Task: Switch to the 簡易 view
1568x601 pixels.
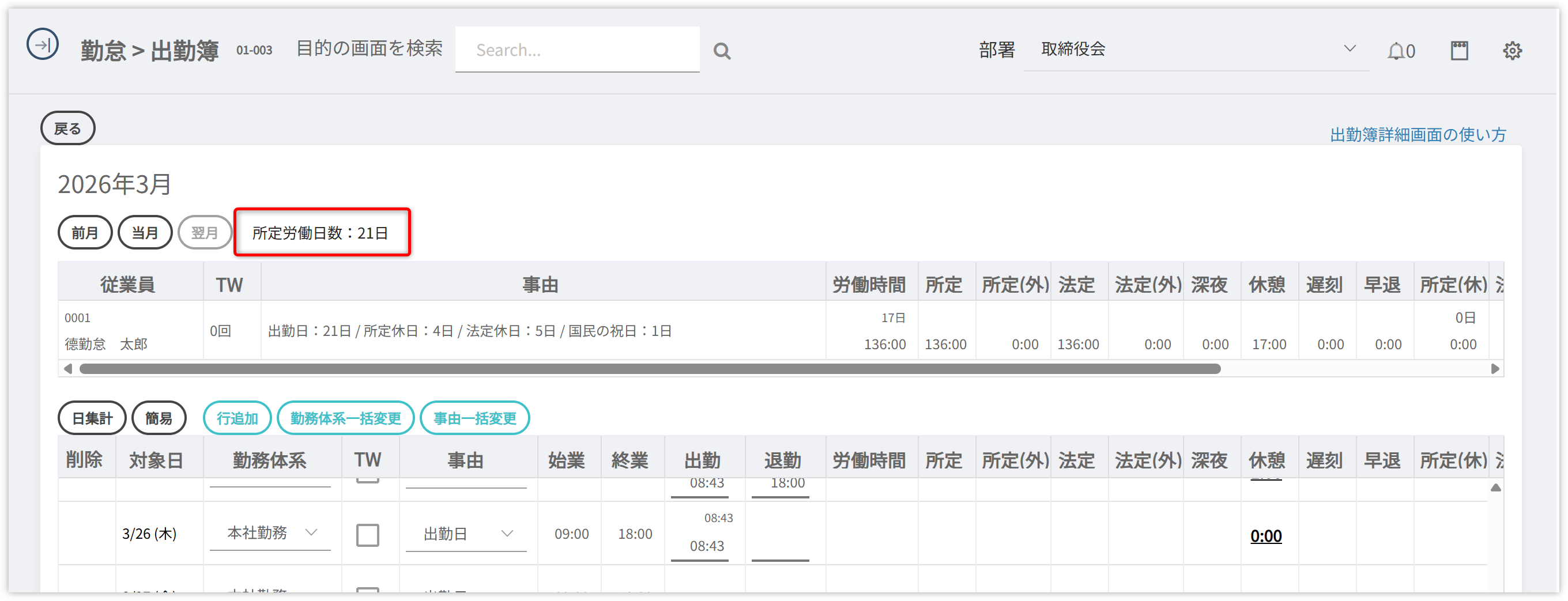Action: pyautogui.click(x=159, y=418)
